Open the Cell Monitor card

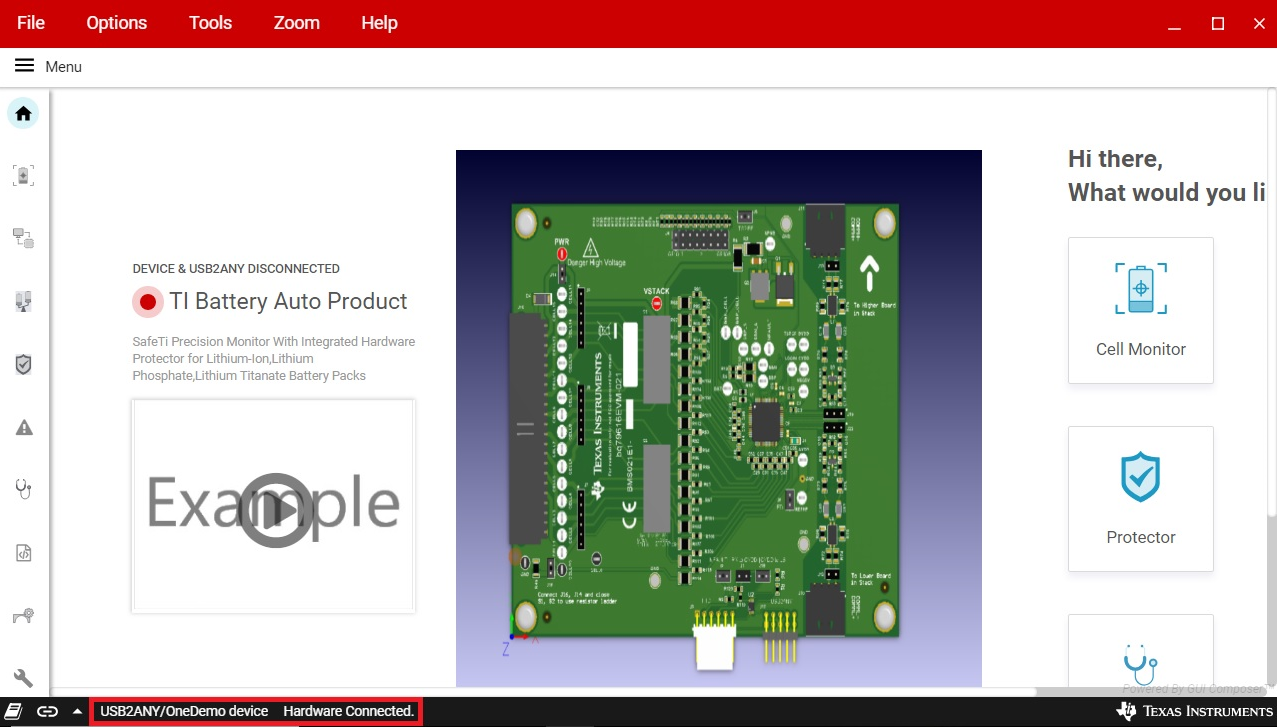click(x=1140, y=310)
